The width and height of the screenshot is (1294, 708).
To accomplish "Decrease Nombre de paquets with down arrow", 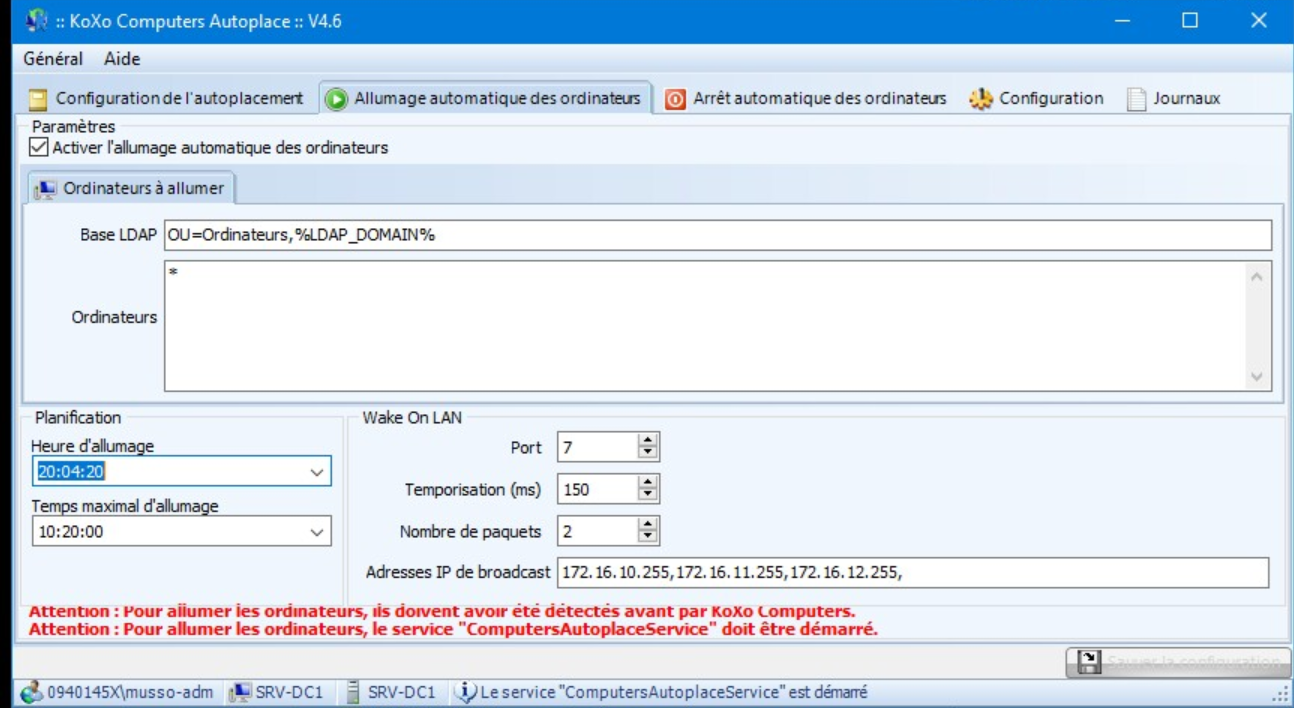I will pyautogui.click(x=648, y=537).
